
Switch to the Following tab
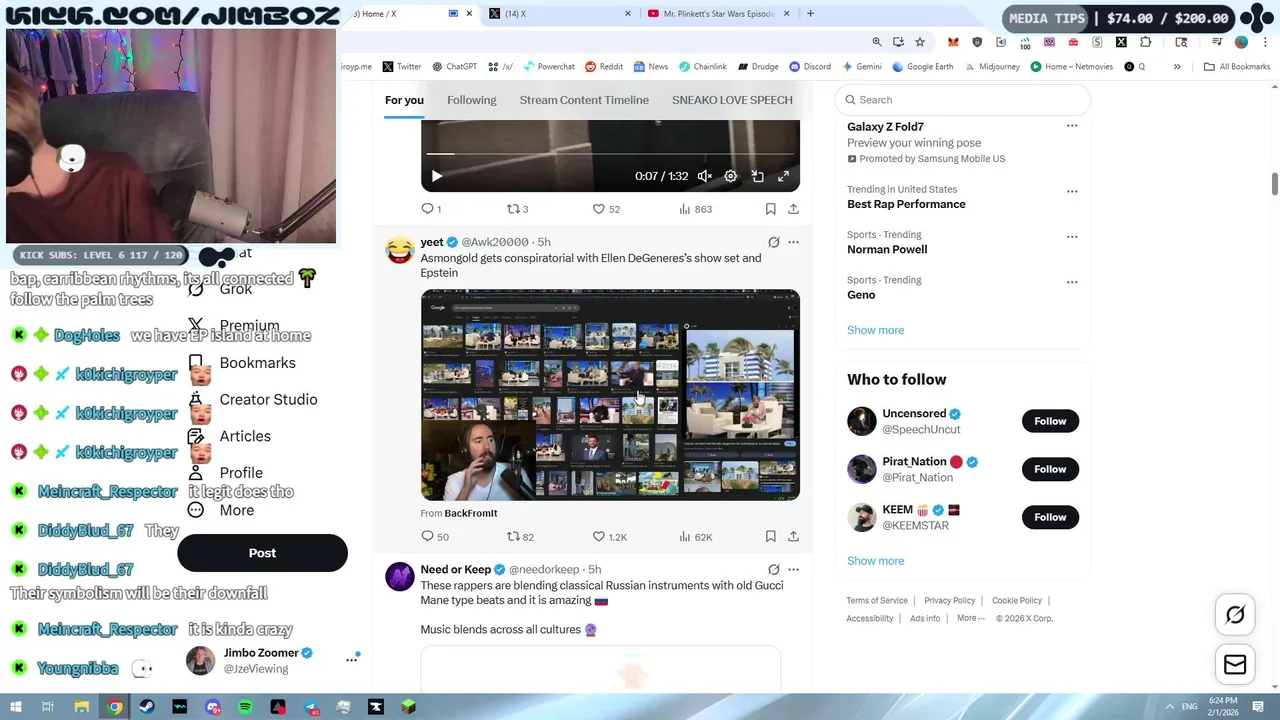[471, 100]
